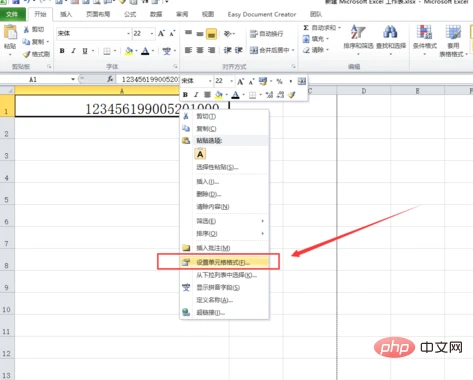Click paste option A icon in context menu

(x=200, y=154)
